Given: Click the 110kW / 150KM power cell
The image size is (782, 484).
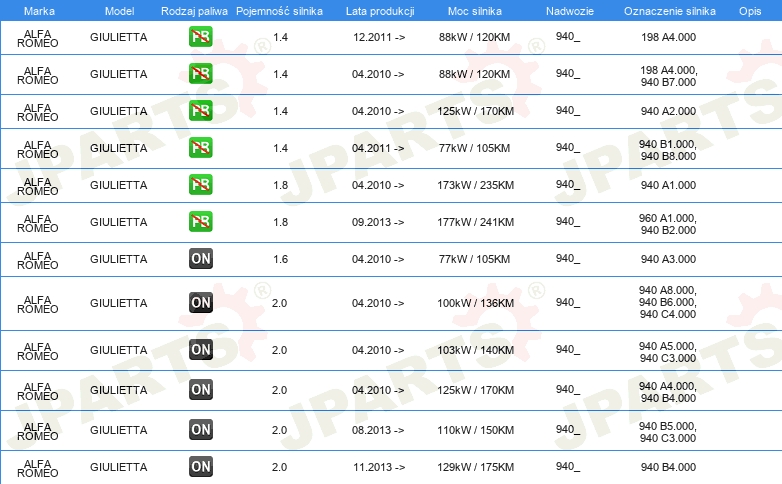Looking at the screenshot, I should pos(475,430).
